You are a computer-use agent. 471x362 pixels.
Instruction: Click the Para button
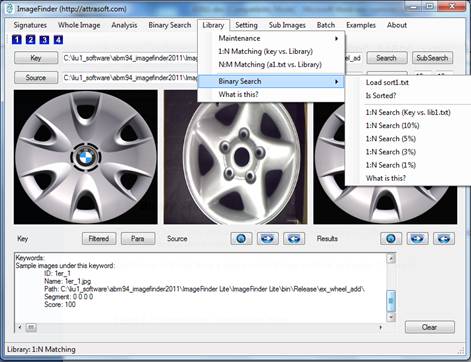point(138,239)
